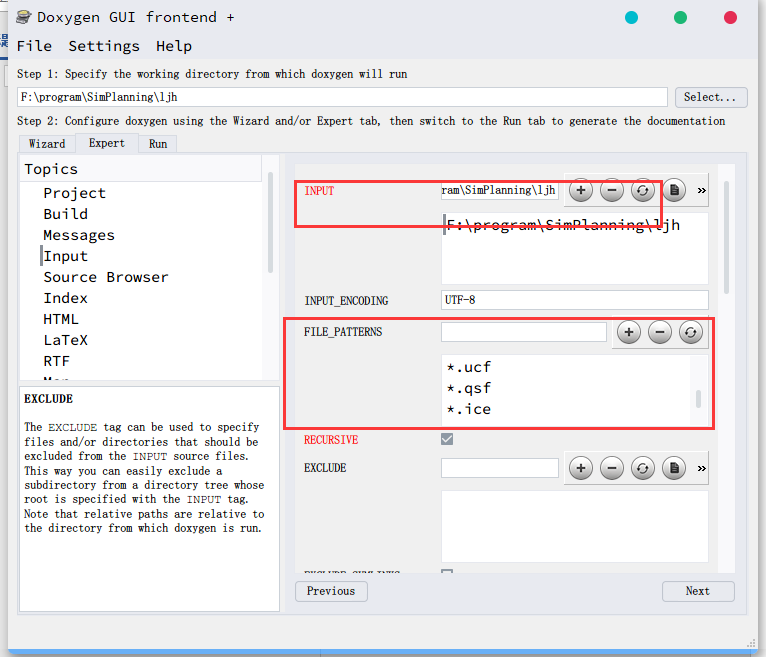766x657 pixels.
Task: Expand EXCLUDE toolbar overflow chevron
Action: [702, 468]
